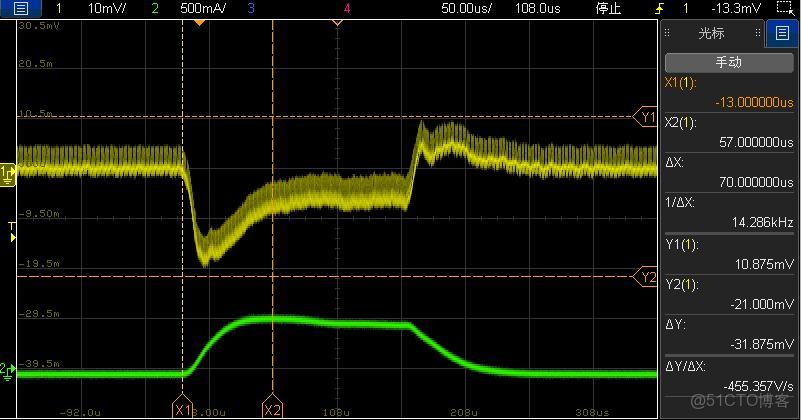Select the ΔY/ΔX value -455.357V/s

(759, 386)
